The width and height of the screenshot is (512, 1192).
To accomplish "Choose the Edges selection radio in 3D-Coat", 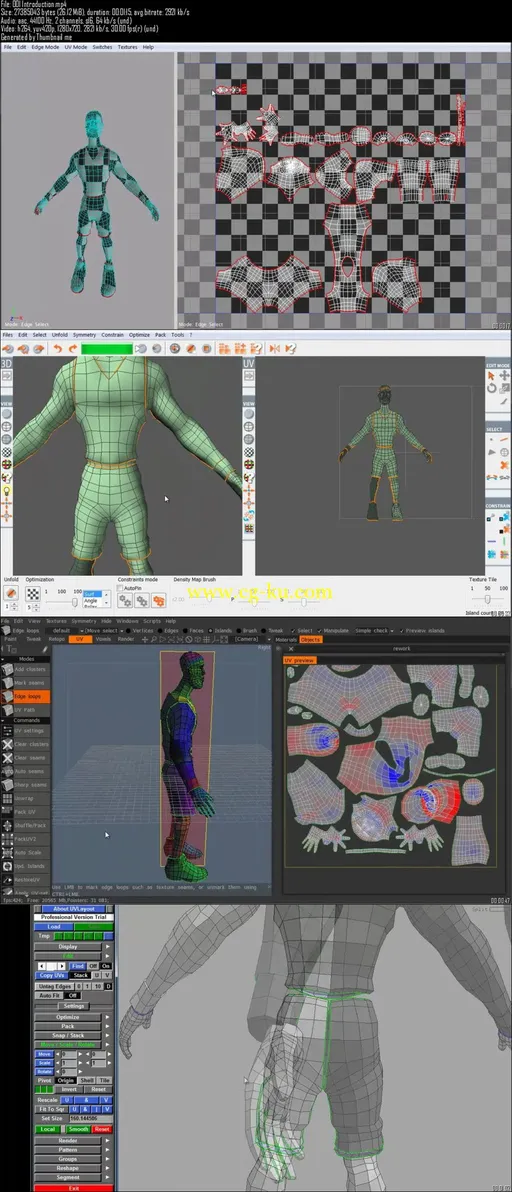I will tap(160, 630).
